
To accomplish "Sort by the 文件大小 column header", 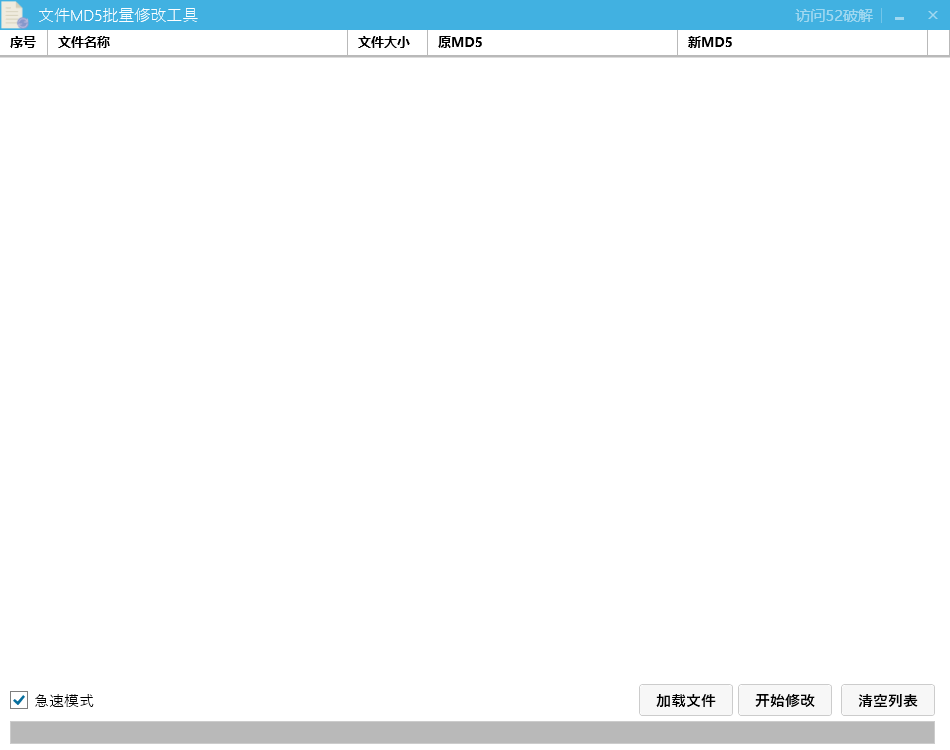I will [388, 42].
